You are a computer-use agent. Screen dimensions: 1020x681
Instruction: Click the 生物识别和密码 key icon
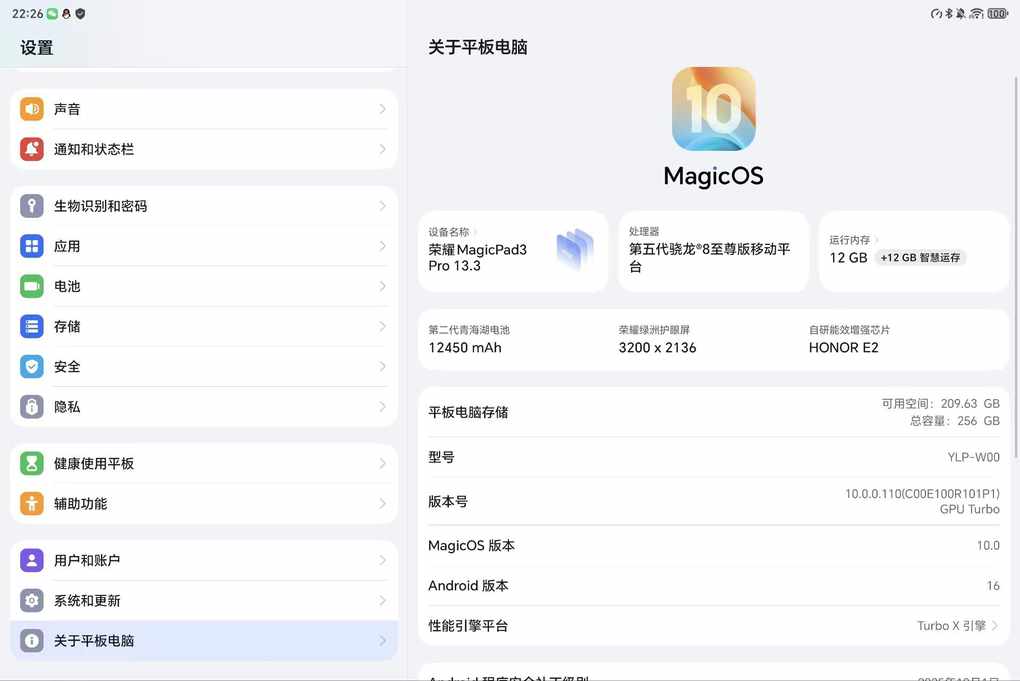32,206
